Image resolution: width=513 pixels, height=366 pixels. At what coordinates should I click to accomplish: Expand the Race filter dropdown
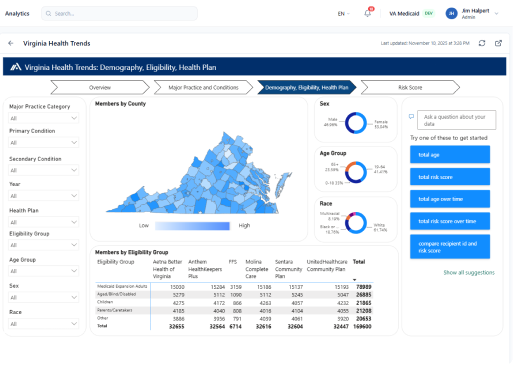click(x=43, y=324)
